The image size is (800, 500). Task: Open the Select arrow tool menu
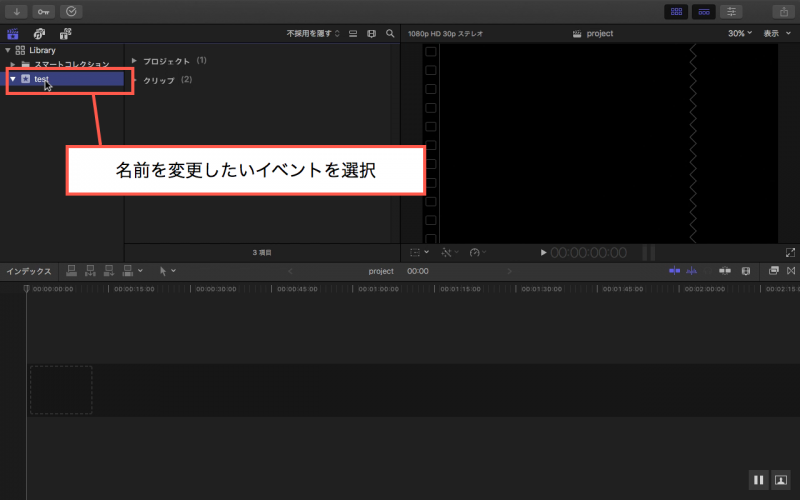coord(167,271)
